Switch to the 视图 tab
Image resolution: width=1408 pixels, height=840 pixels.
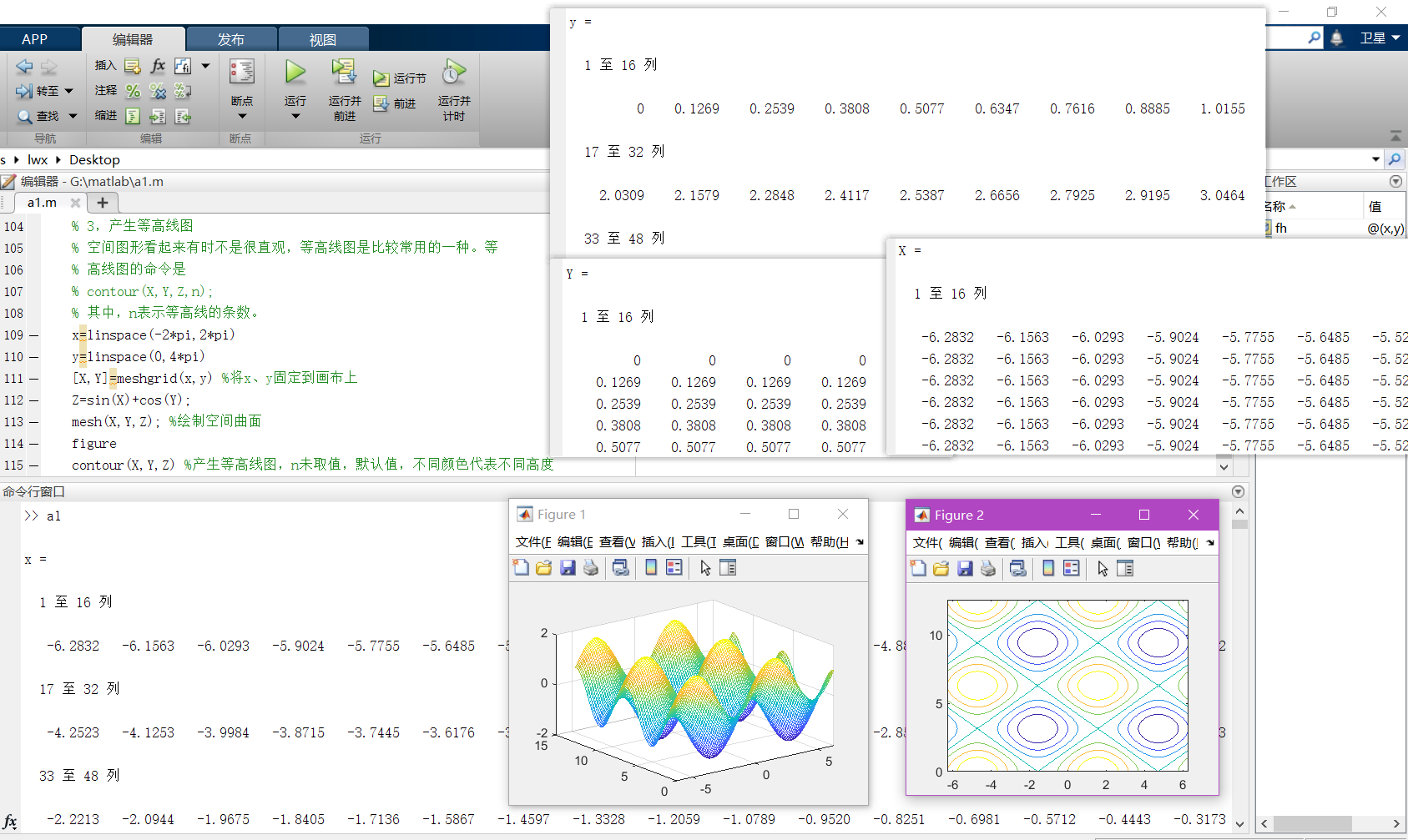point(323,39)
